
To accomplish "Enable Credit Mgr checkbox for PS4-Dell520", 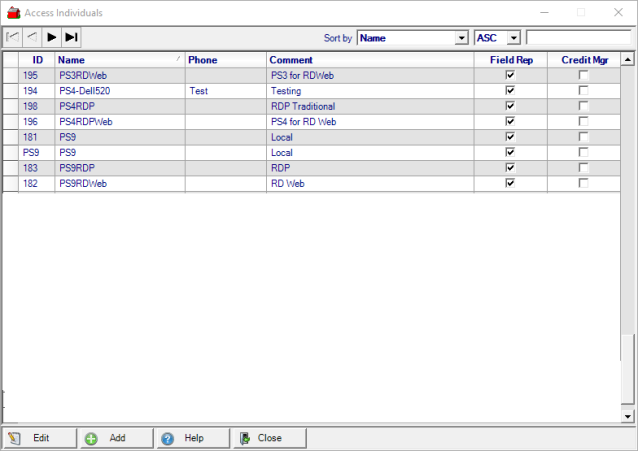I will click(584, 90).
